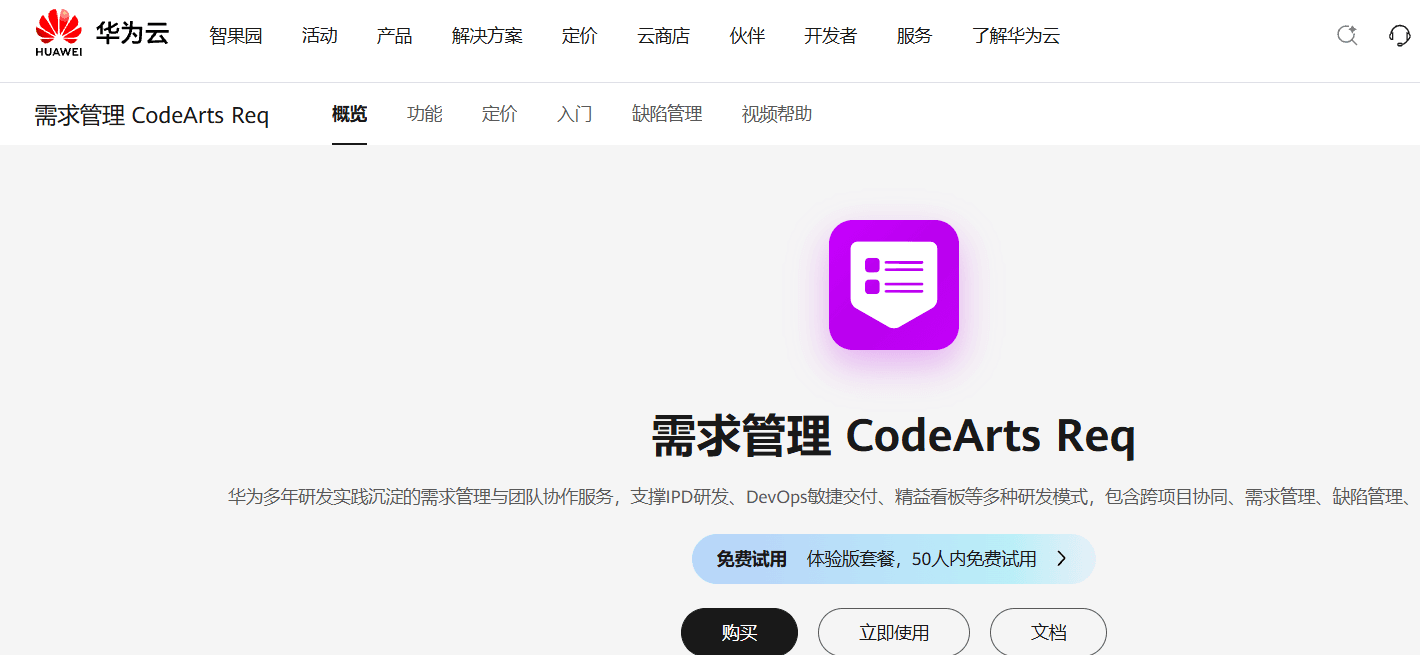Switch to the 入门 tab
The image size is (1420, 655).
point(575,114)
